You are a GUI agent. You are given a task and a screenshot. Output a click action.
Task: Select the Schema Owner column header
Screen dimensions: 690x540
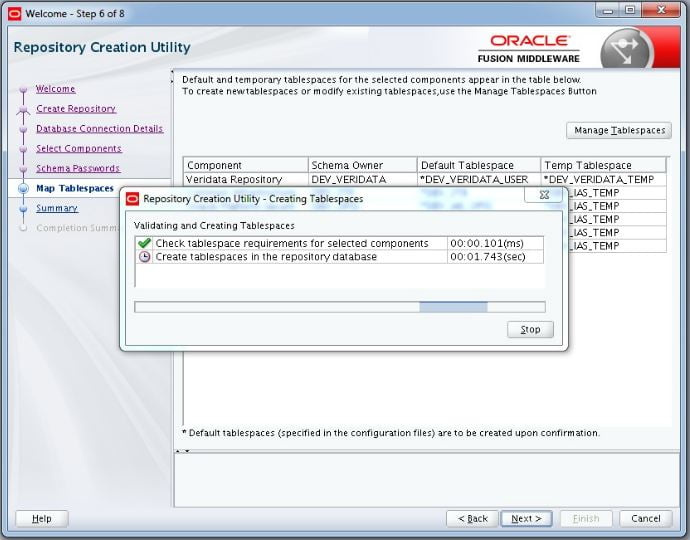[x=363, y=165]
